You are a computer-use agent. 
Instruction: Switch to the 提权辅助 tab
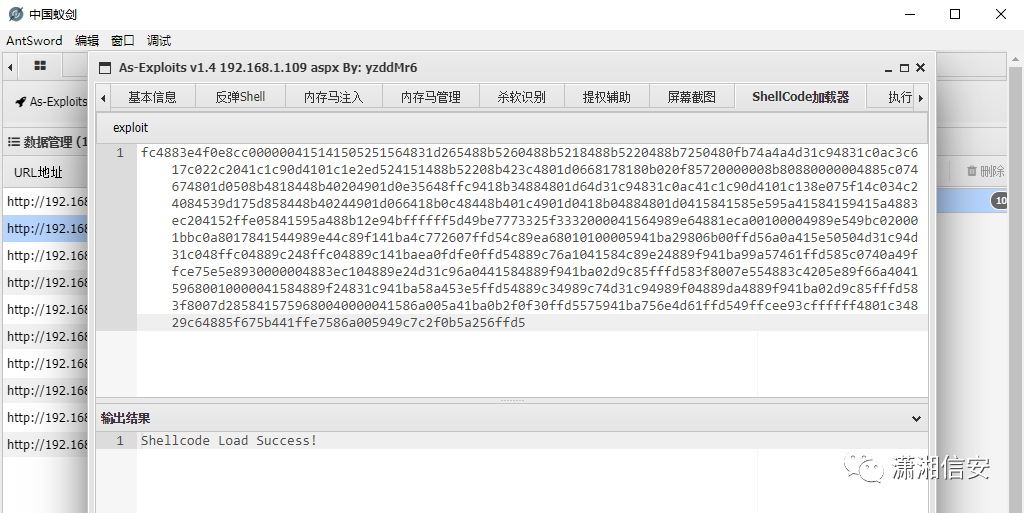tap(607, 97)
